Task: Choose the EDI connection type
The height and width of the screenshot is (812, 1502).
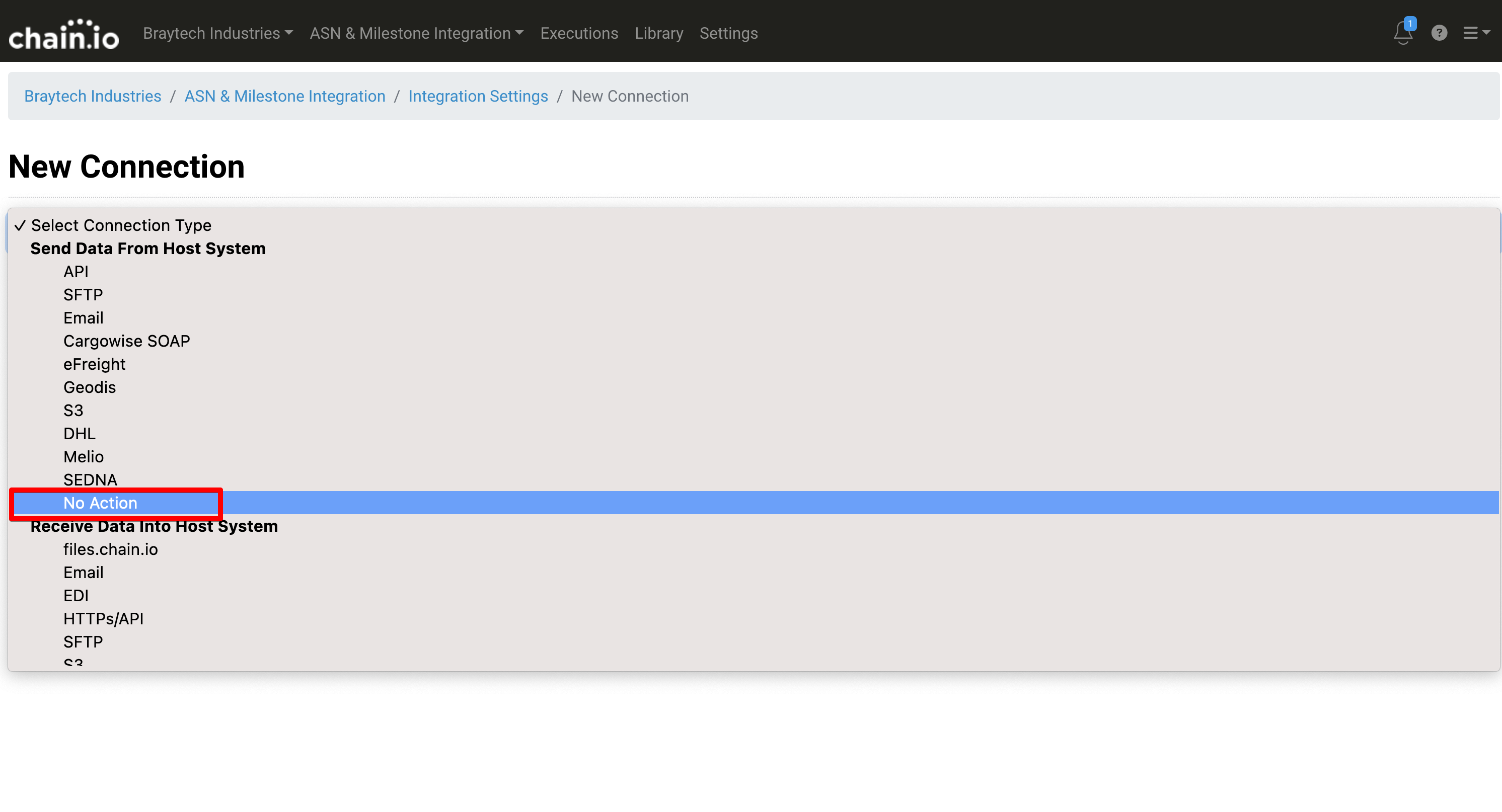Action: click(x=76, y=596)
